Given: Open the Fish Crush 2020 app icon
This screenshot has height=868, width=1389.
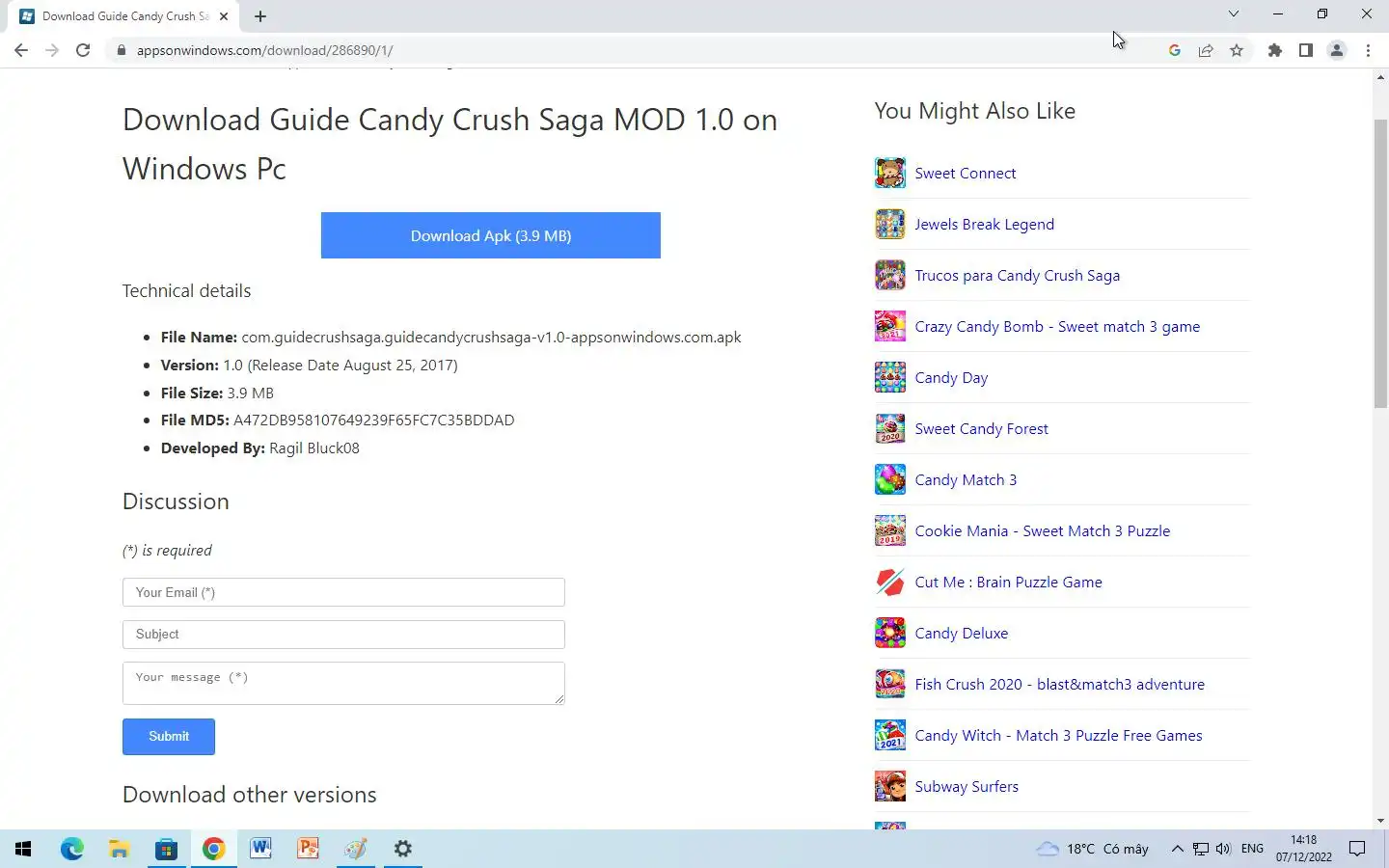Looking at the screenshot, I should pos(889,685).
